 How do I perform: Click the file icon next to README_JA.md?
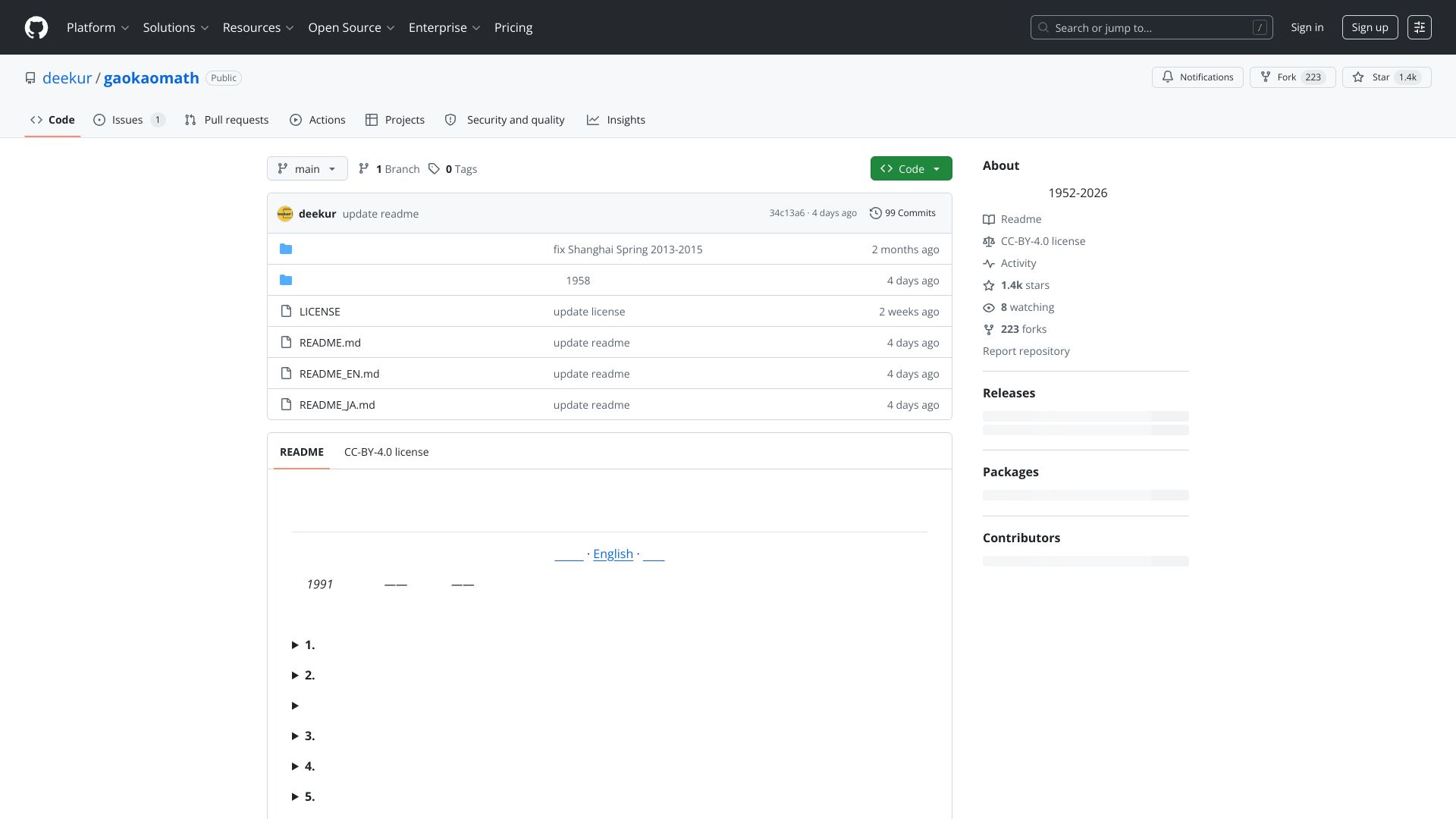tap(286, 404)
